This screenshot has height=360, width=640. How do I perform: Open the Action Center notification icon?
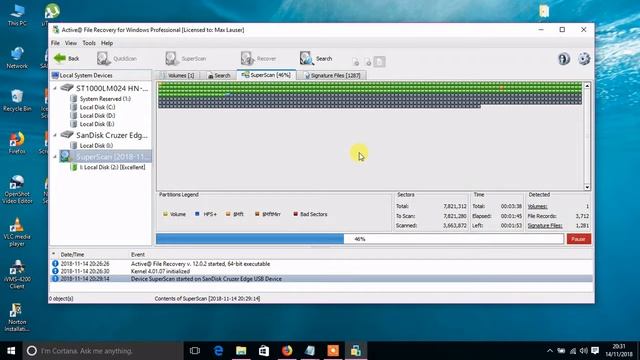point(595,351)
